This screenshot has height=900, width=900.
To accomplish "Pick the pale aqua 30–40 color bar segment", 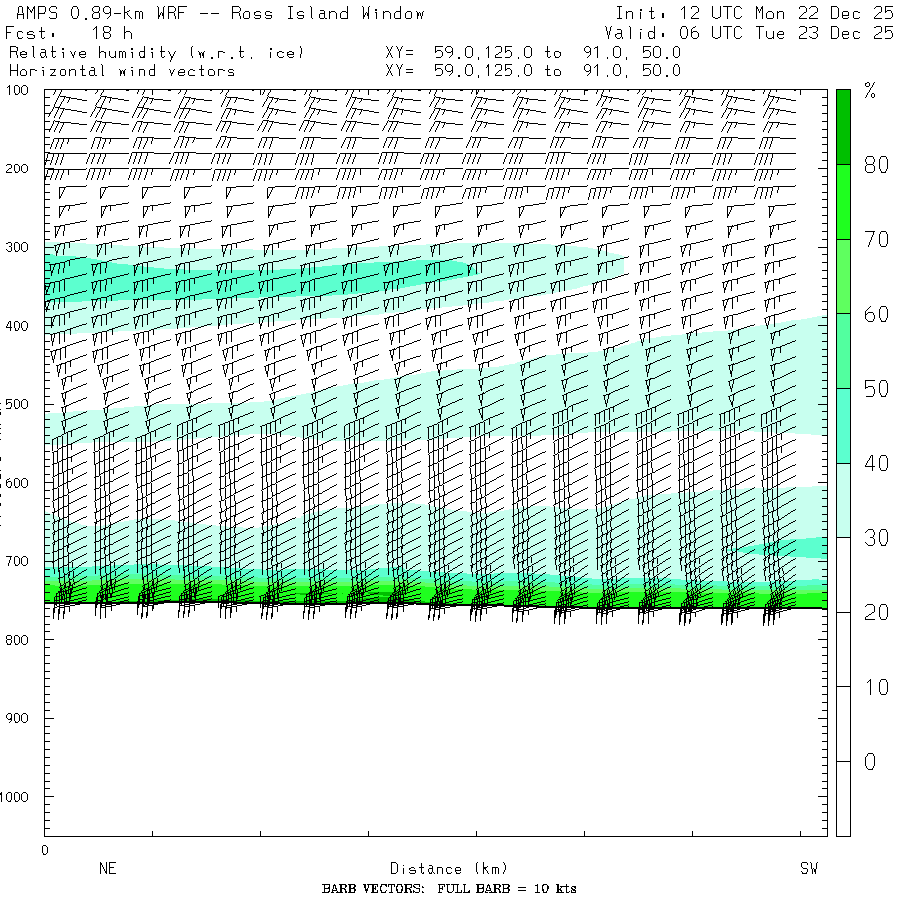I will pyautogui.click(x=843, y=501).
